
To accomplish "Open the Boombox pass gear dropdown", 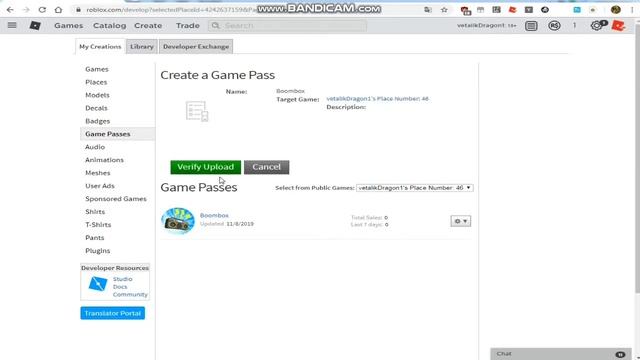I will pos(460,221).
